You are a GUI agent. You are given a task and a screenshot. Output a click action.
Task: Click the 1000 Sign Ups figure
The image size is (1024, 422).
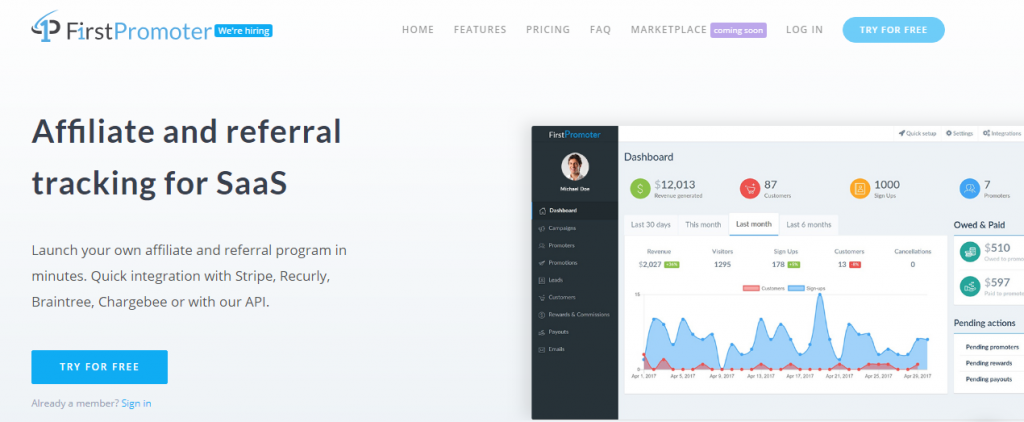887,185
